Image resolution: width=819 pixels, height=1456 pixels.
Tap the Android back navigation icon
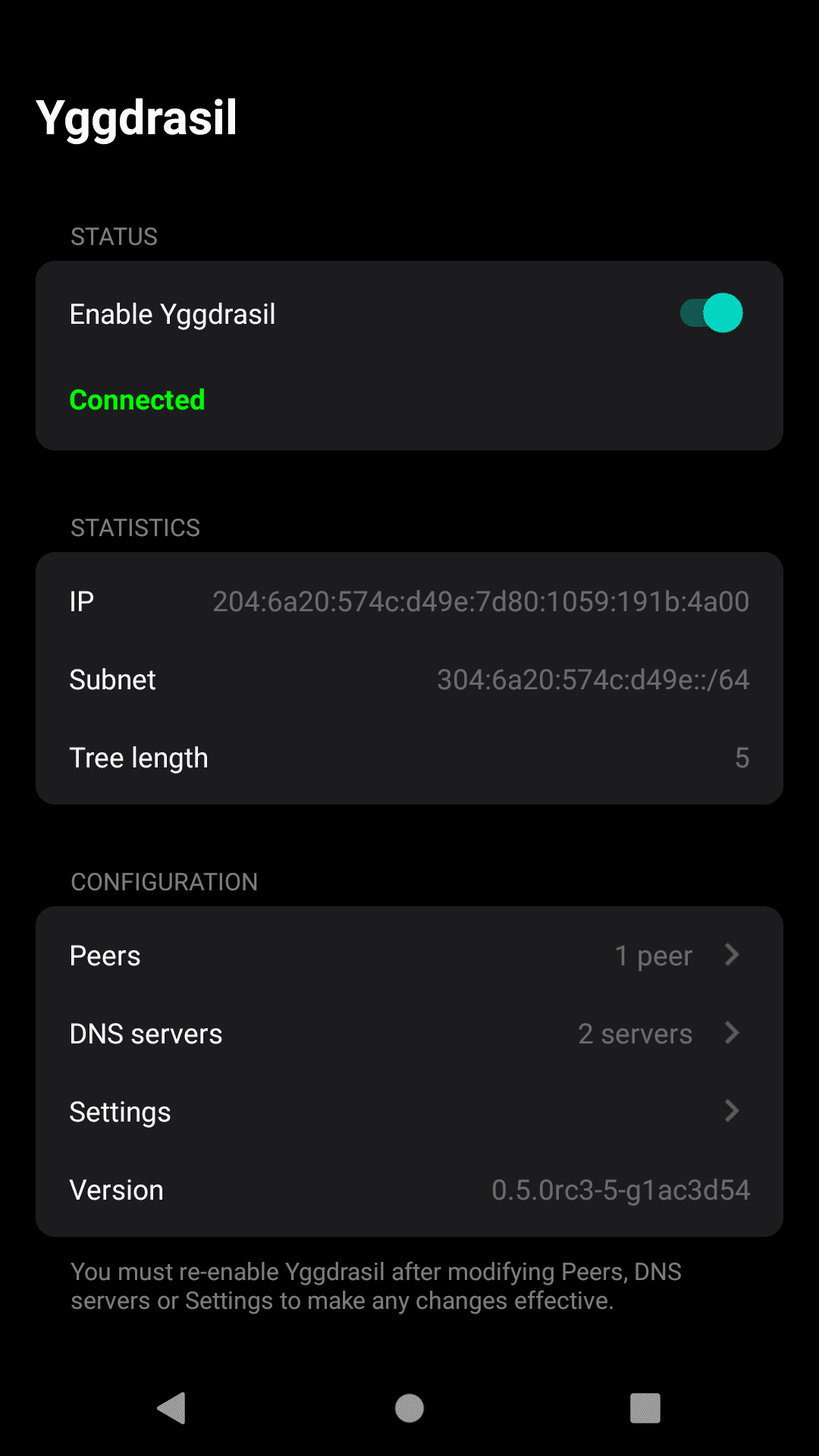(172, 1408)
